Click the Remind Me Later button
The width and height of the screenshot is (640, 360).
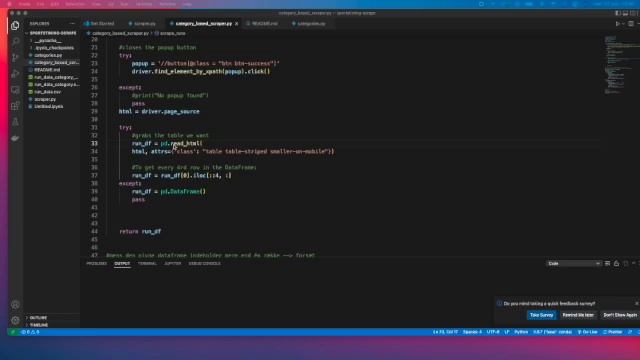pos(578,315)
